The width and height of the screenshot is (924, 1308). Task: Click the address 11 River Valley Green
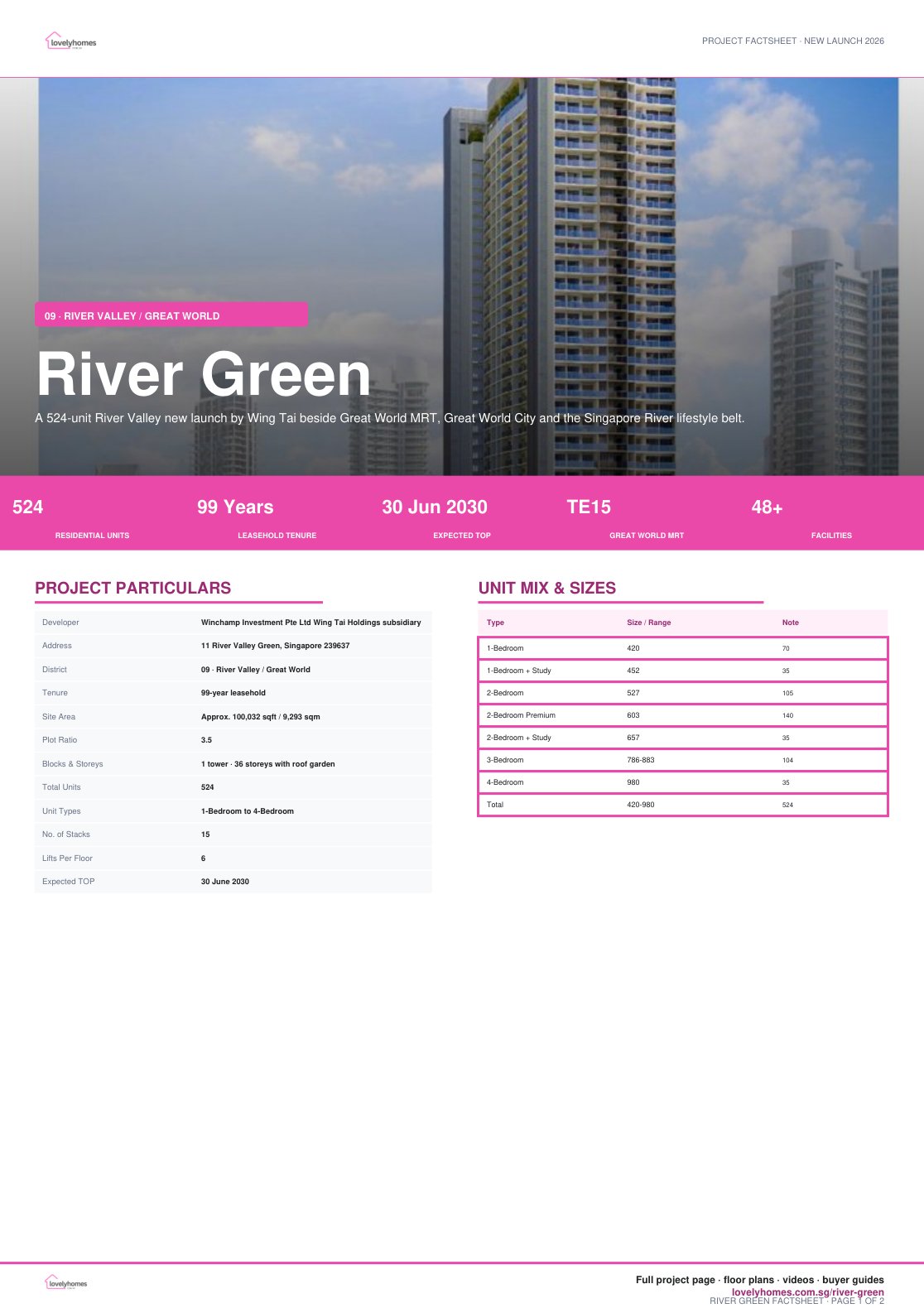click(275, 646)
